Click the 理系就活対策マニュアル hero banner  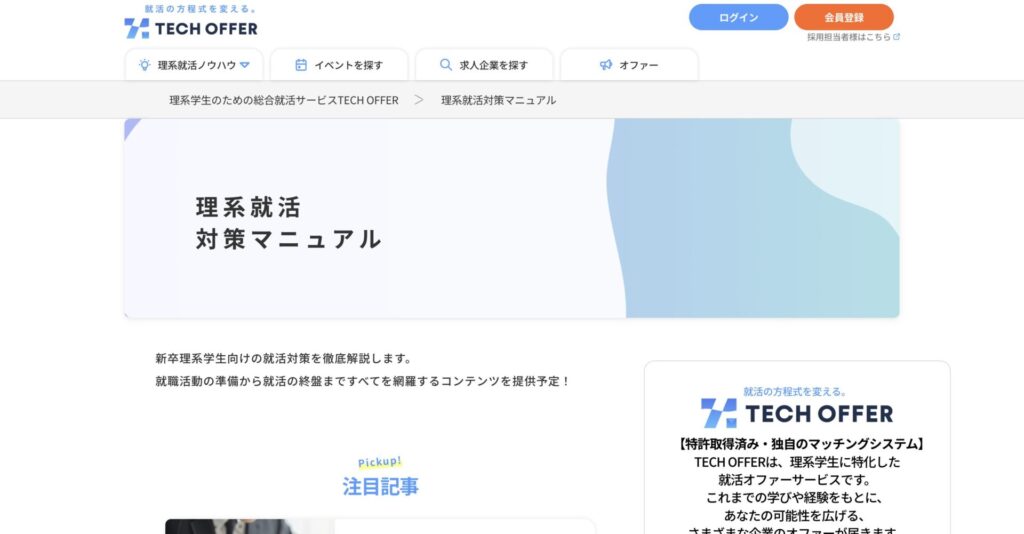coord(511,218)
